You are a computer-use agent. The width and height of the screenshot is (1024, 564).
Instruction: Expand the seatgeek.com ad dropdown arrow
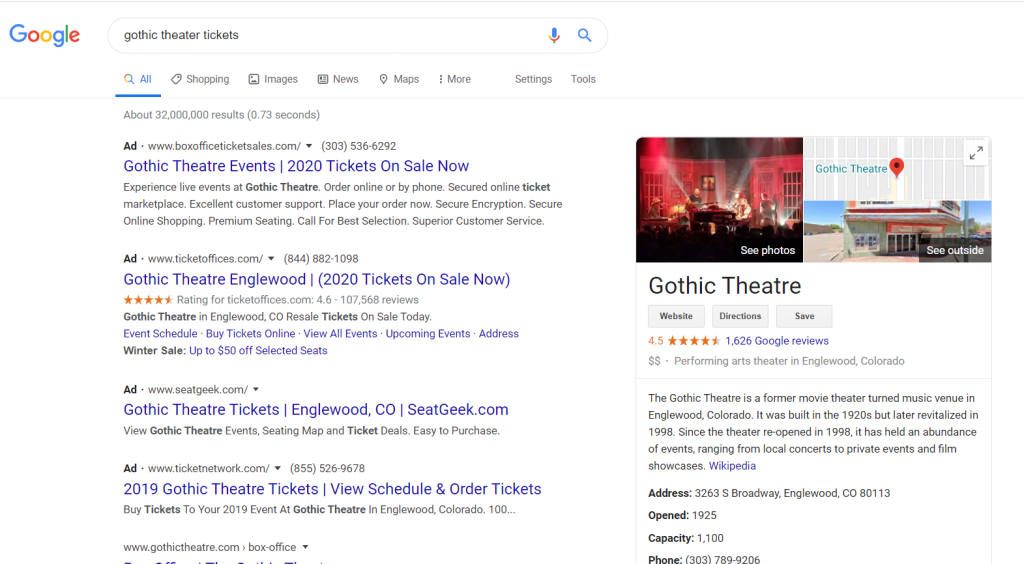256,390
